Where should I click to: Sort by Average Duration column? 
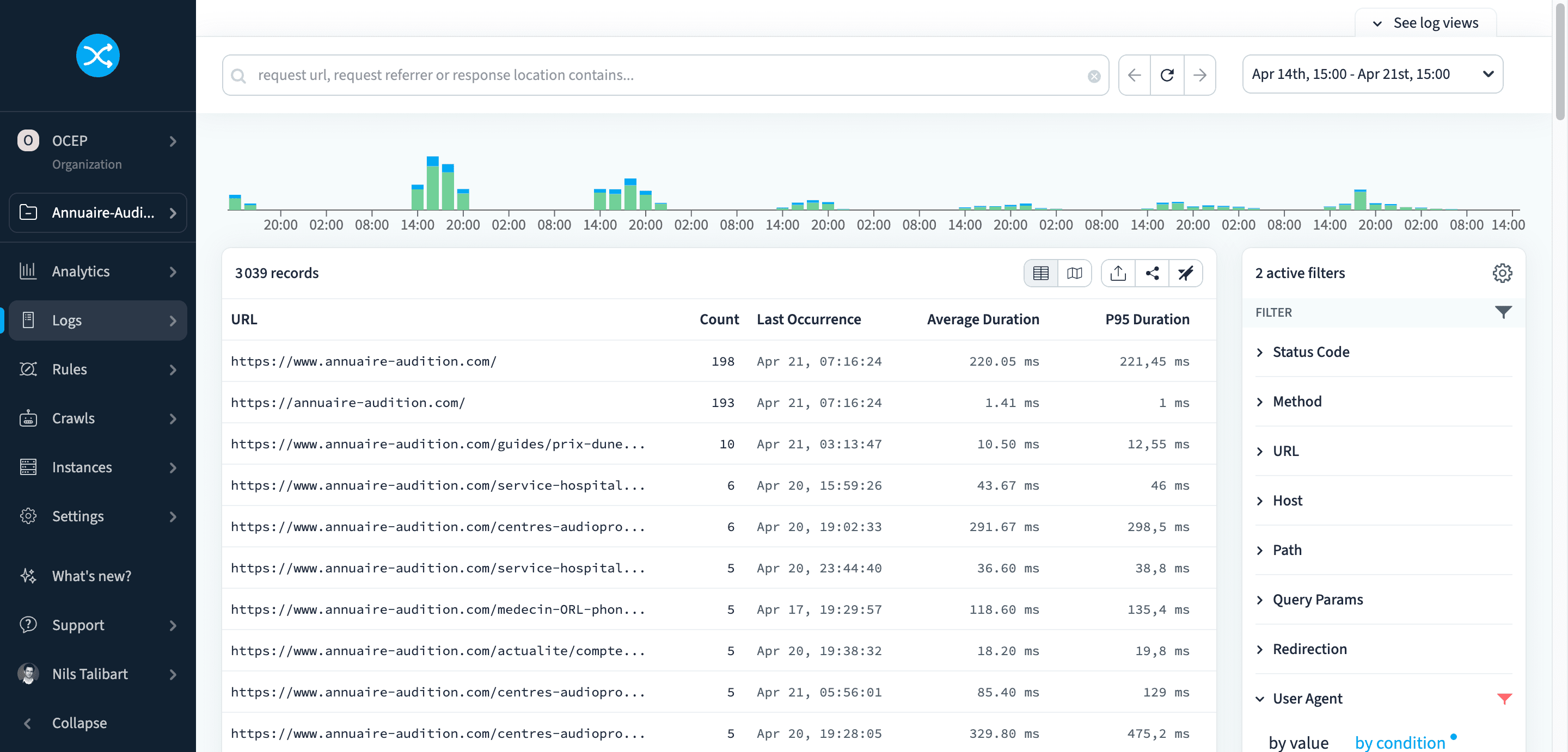pos(982,319)
